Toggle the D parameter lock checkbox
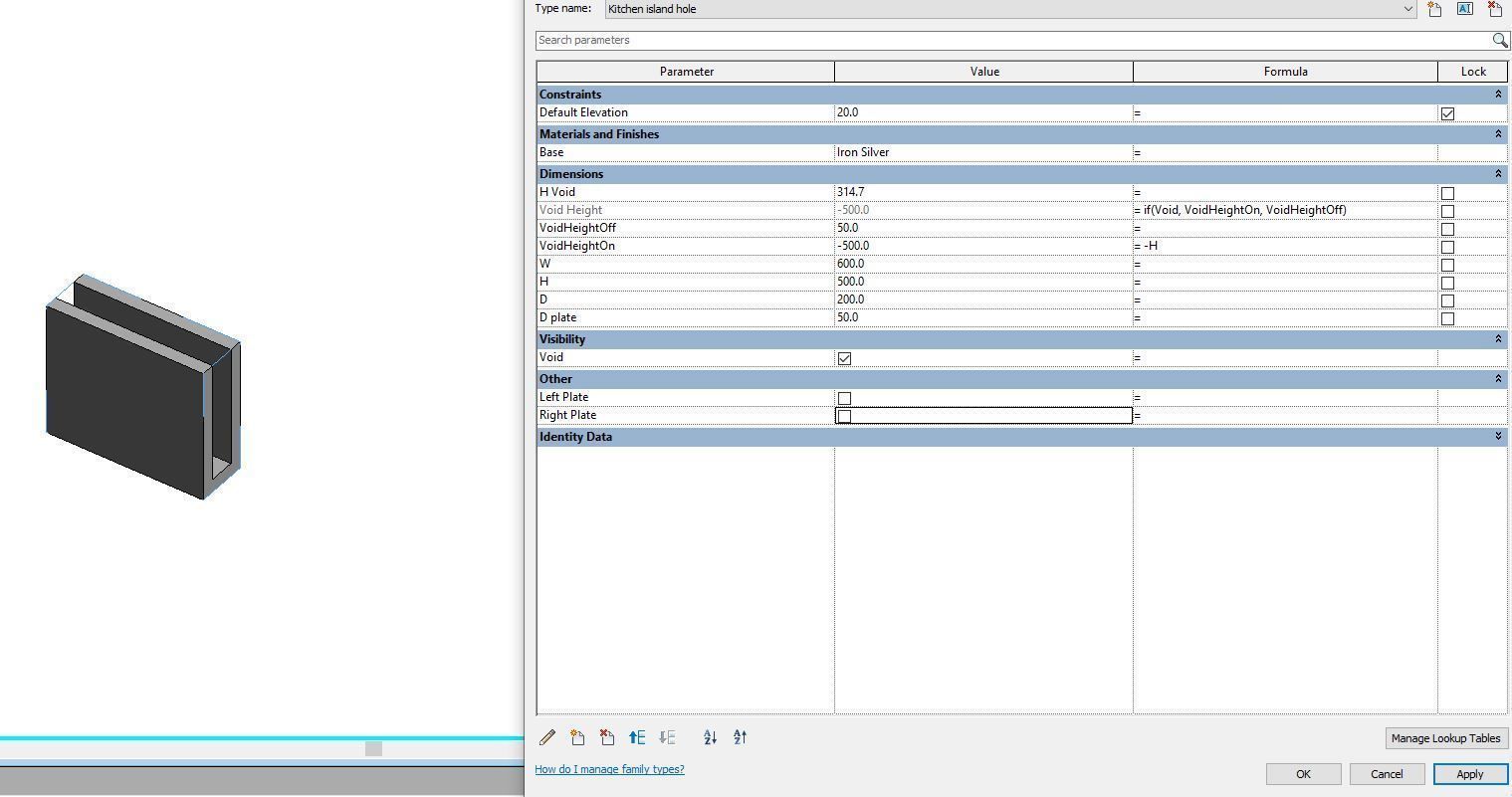The width and height of the screenshot is (1512, 797). tap(1447, 300)
